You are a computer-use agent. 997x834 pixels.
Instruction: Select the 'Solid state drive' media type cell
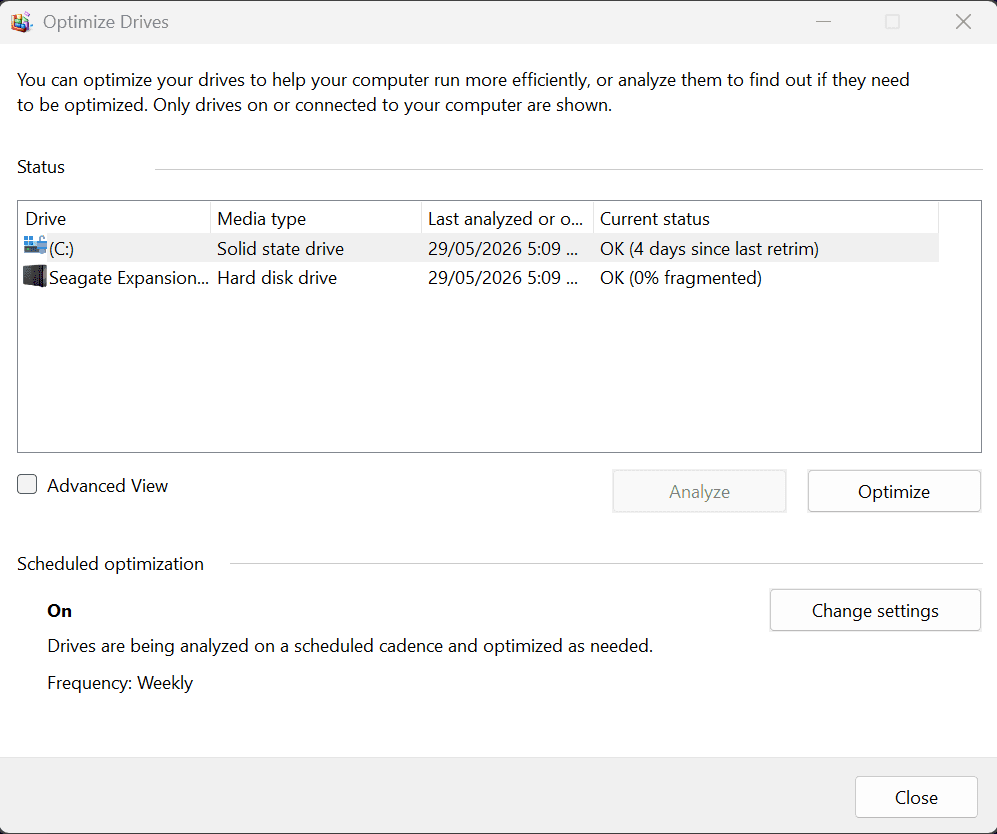coord(280,249)
